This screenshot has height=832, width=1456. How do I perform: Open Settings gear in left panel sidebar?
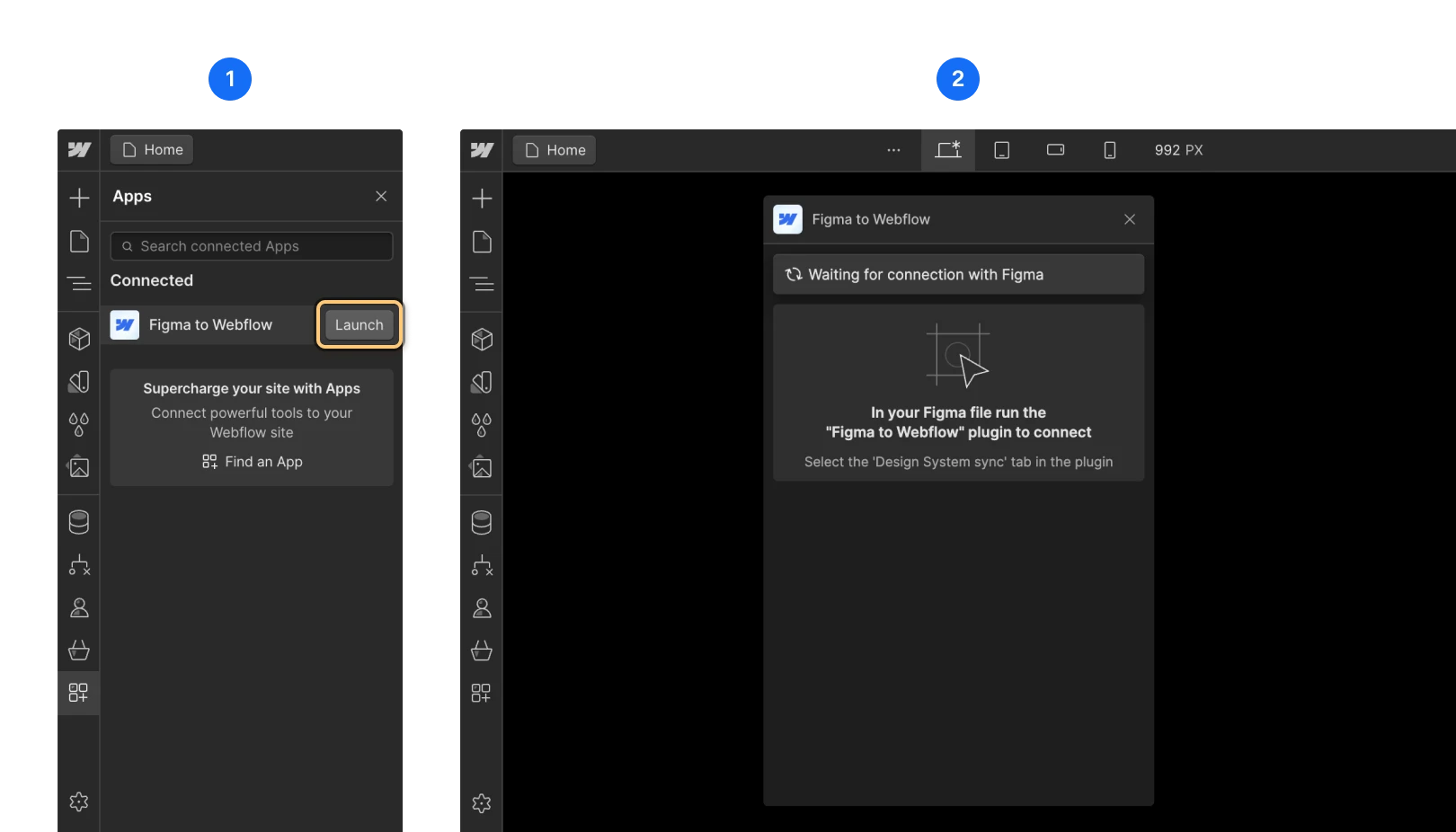tap(79, 801)
